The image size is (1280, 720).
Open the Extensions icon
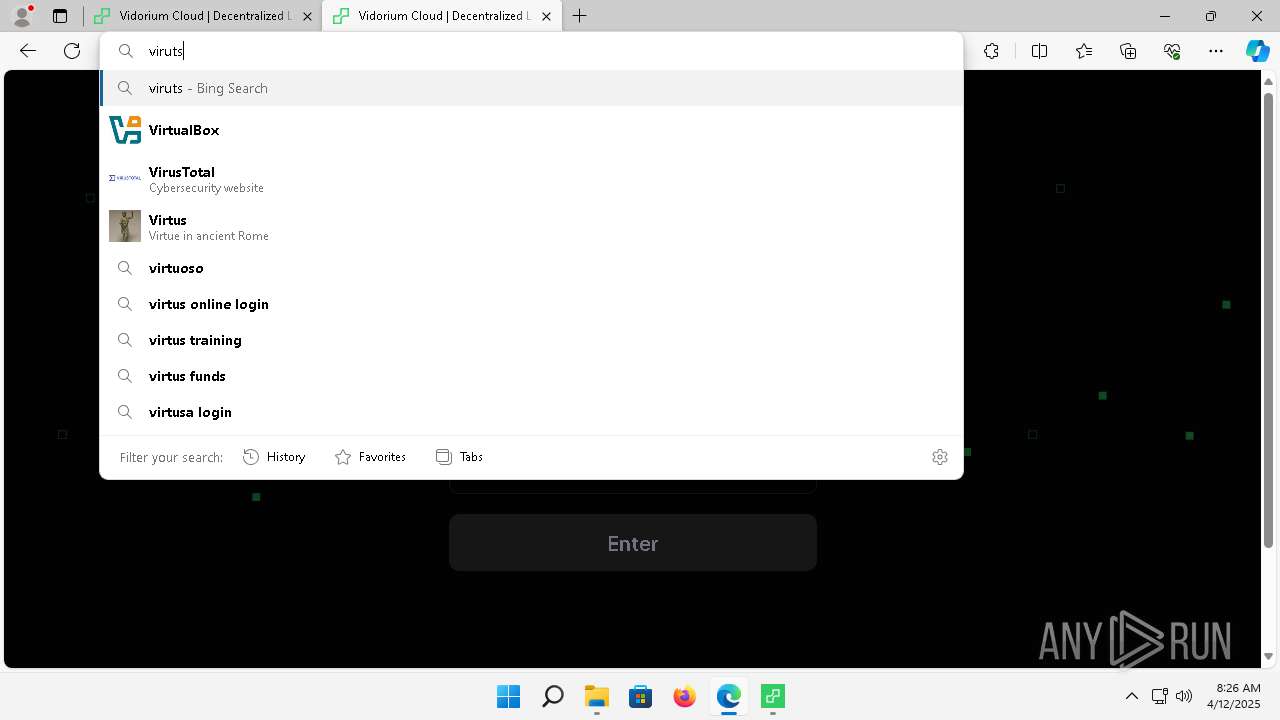point(991,51)
